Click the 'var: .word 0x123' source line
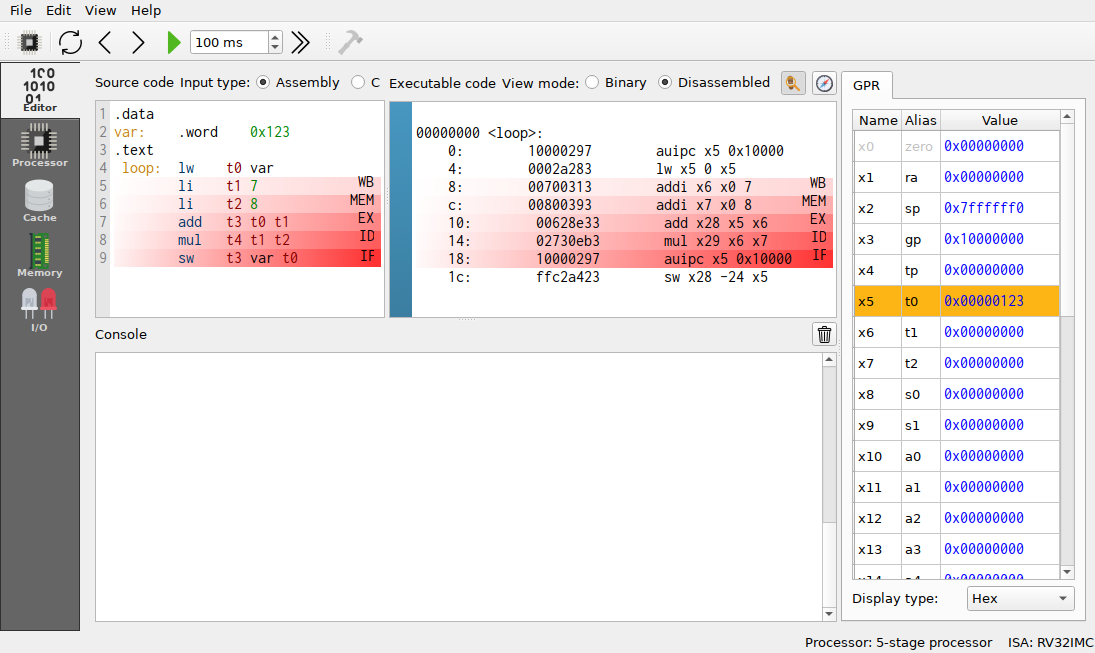The width and height of the screenshot is (1095, 653). [247, 132]
